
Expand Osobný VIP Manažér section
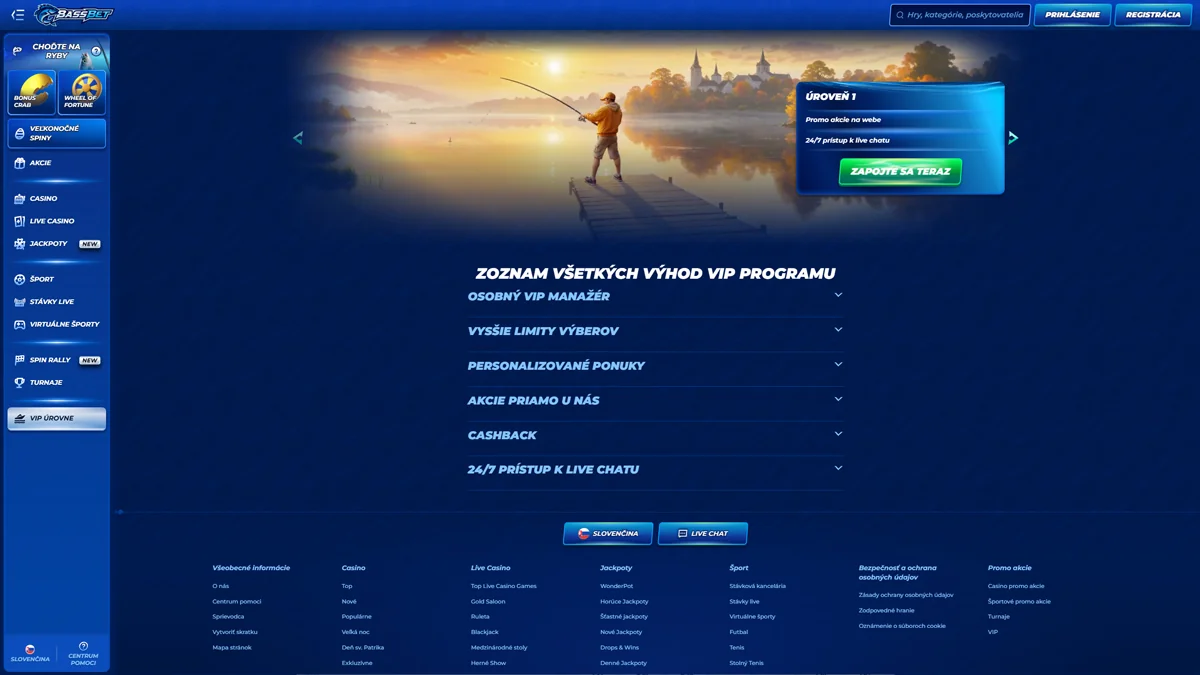(655, 296)
